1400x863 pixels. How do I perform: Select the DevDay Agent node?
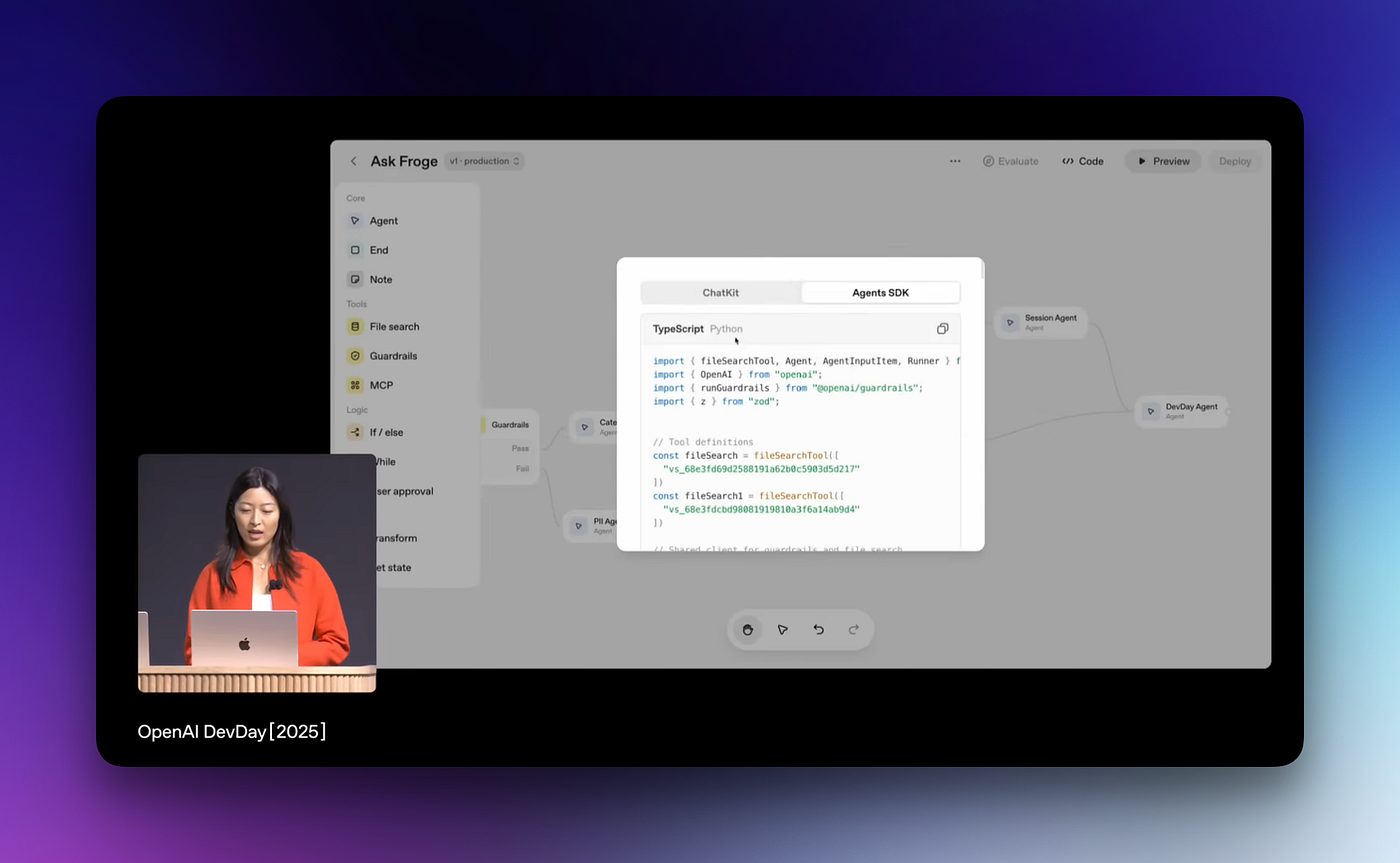coord(1182,411)
